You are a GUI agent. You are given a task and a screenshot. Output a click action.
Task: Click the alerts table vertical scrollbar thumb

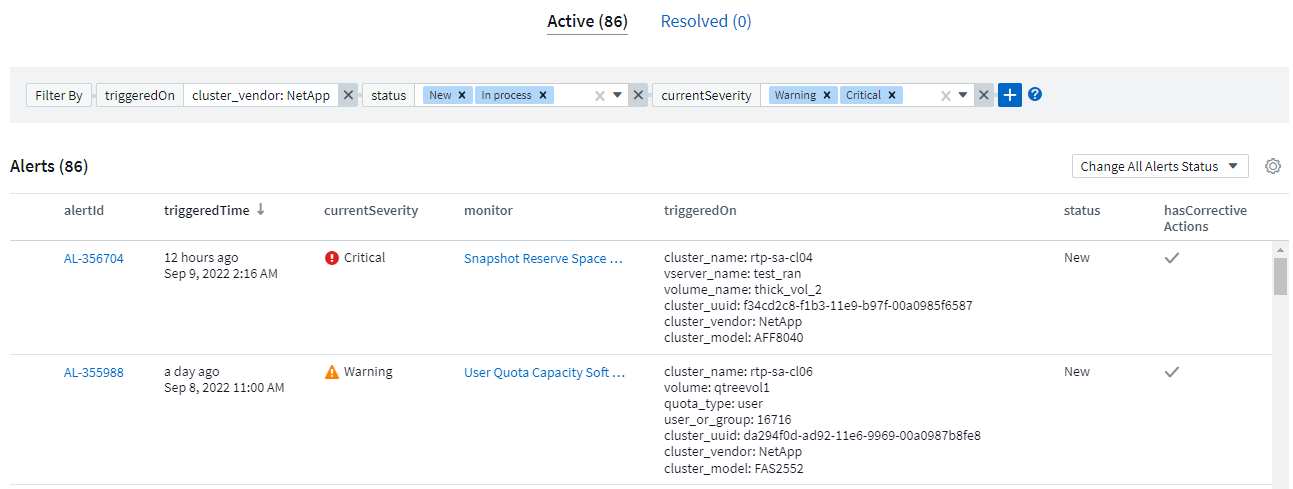1280,276
